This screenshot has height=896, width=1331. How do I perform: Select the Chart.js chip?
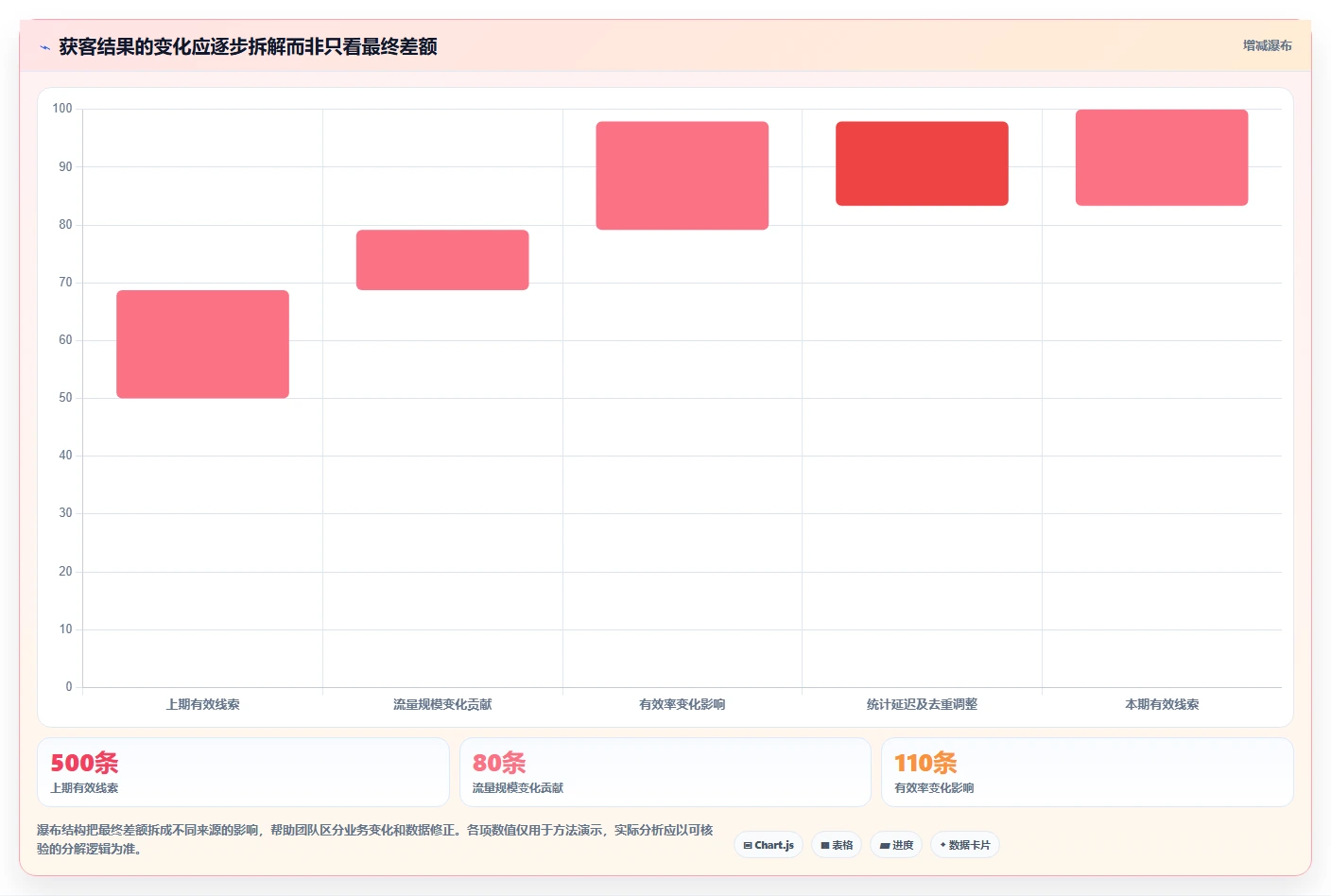(769, 845)
